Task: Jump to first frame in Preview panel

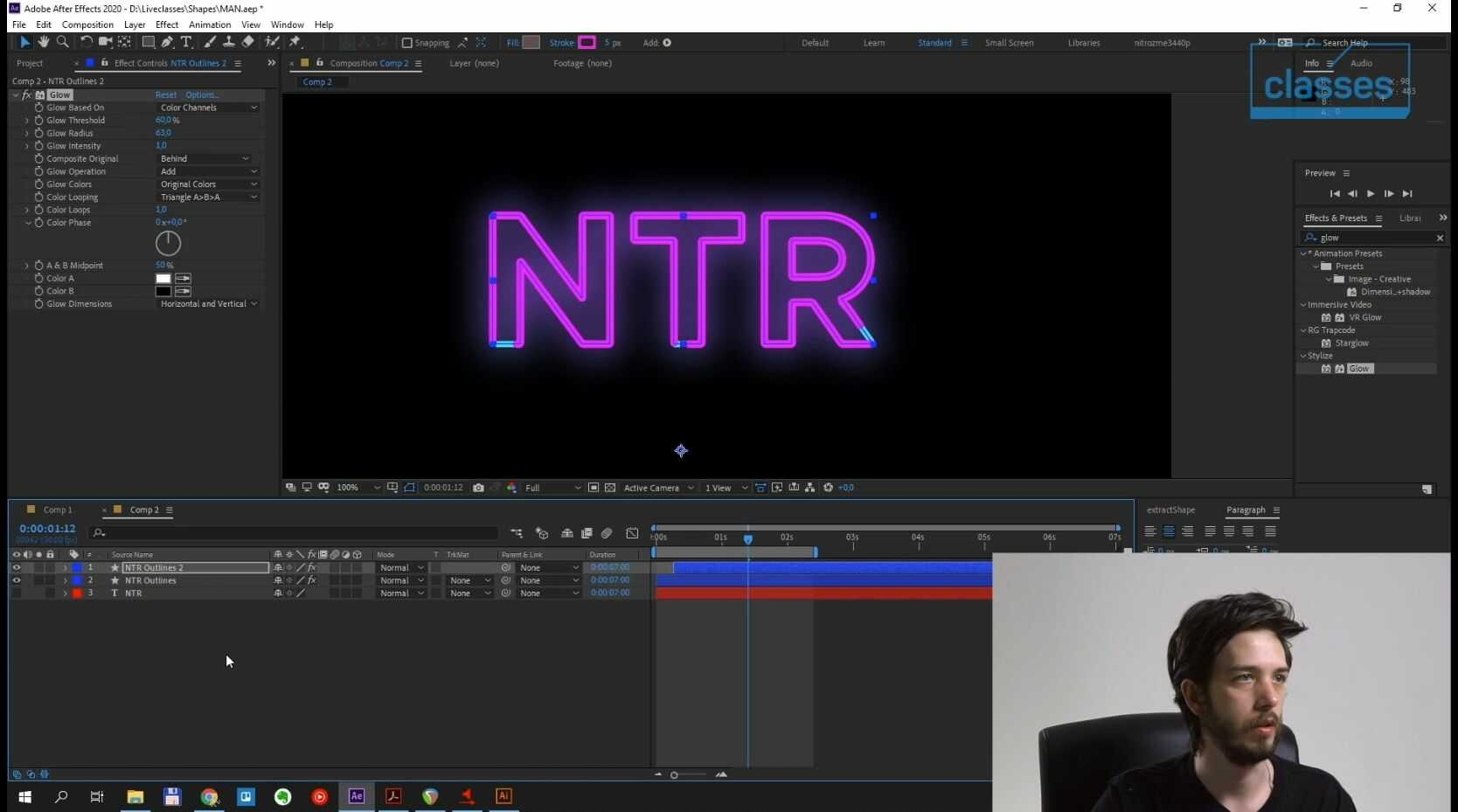Action: pyautogui.click(x=1335, y=194)
